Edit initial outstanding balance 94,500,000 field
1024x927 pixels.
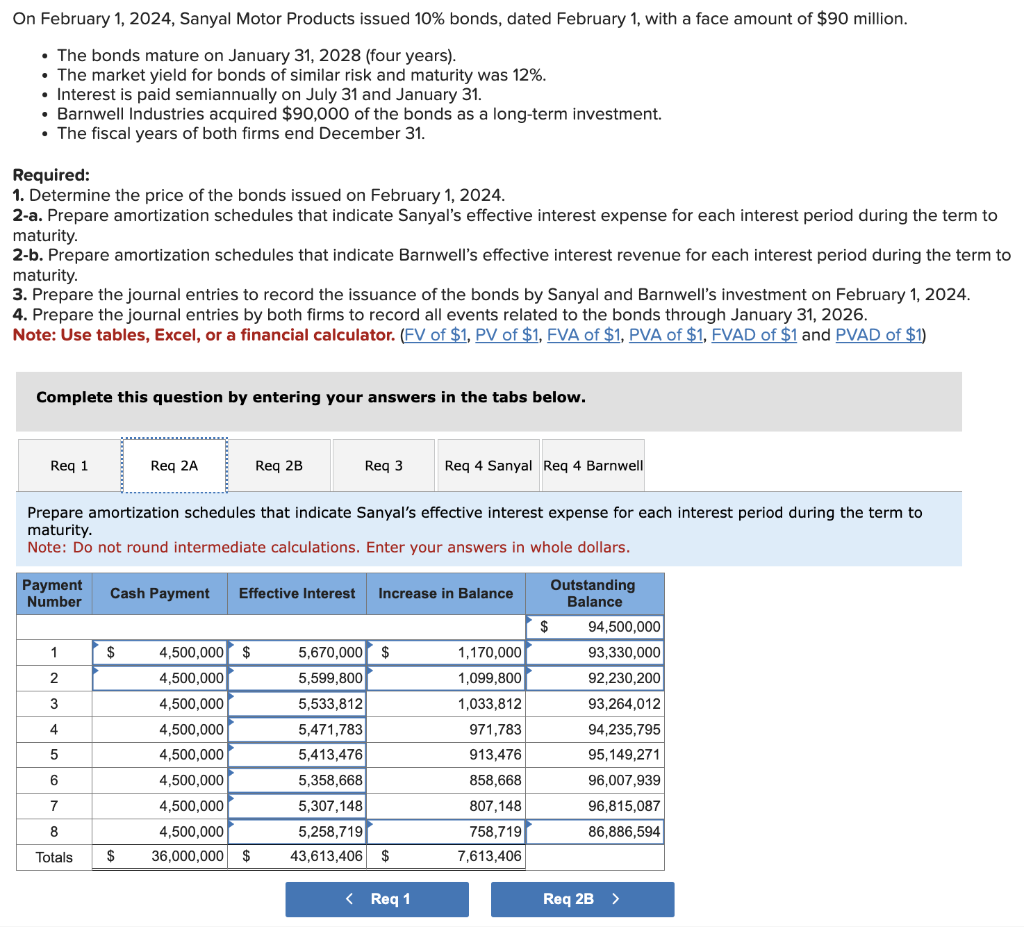click(595, 627)
